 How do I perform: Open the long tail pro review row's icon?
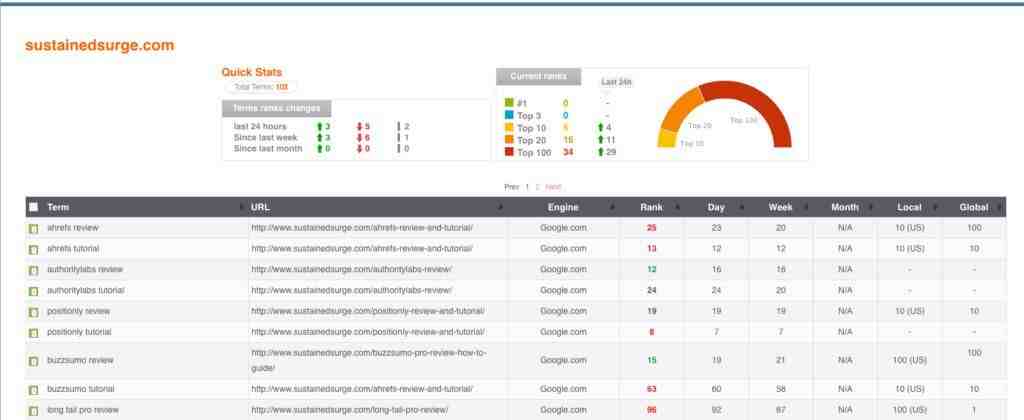click(x=33, y=411)
